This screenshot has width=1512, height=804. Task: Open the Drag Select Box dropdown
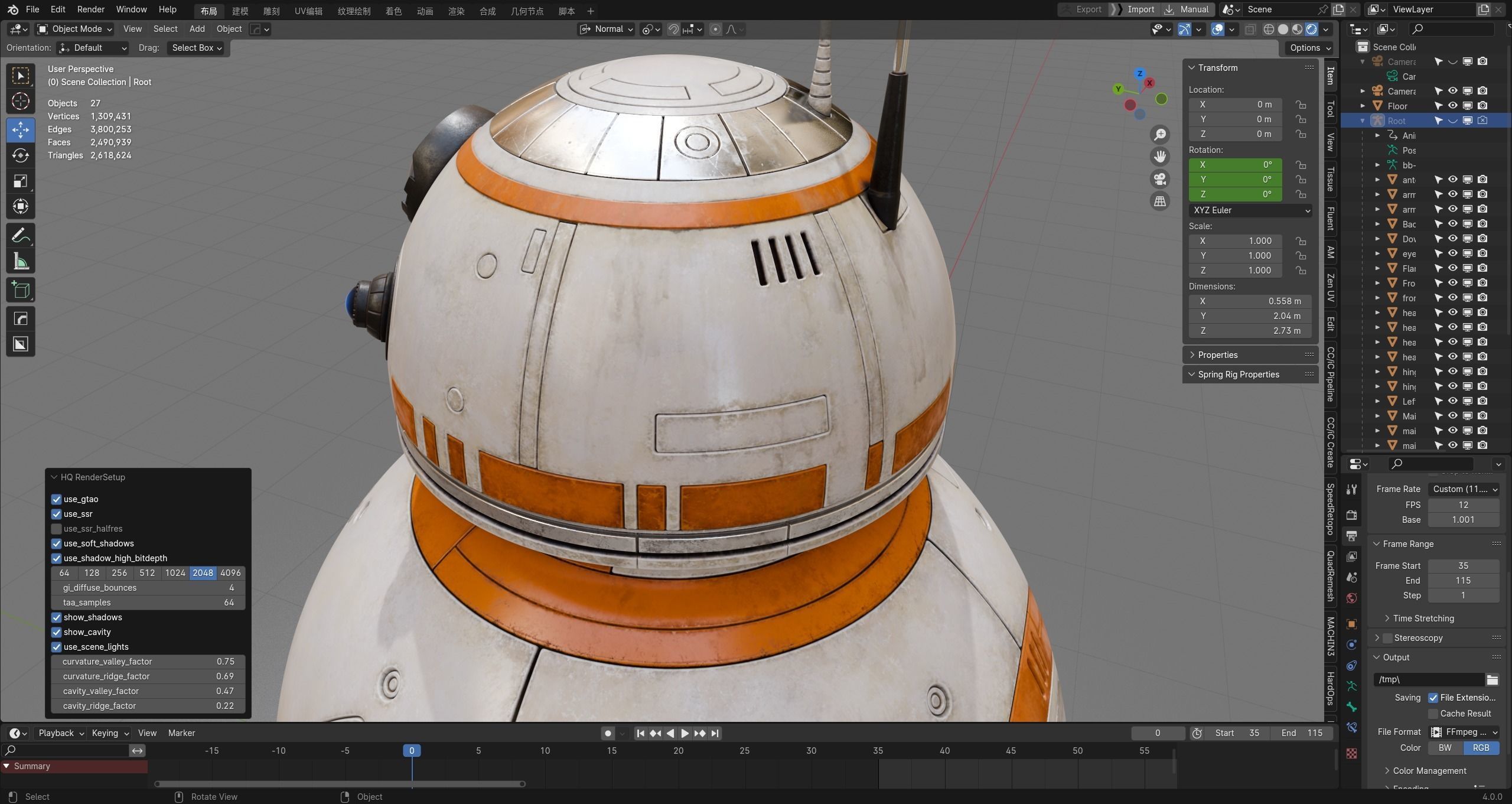click(x=196, y=48)
